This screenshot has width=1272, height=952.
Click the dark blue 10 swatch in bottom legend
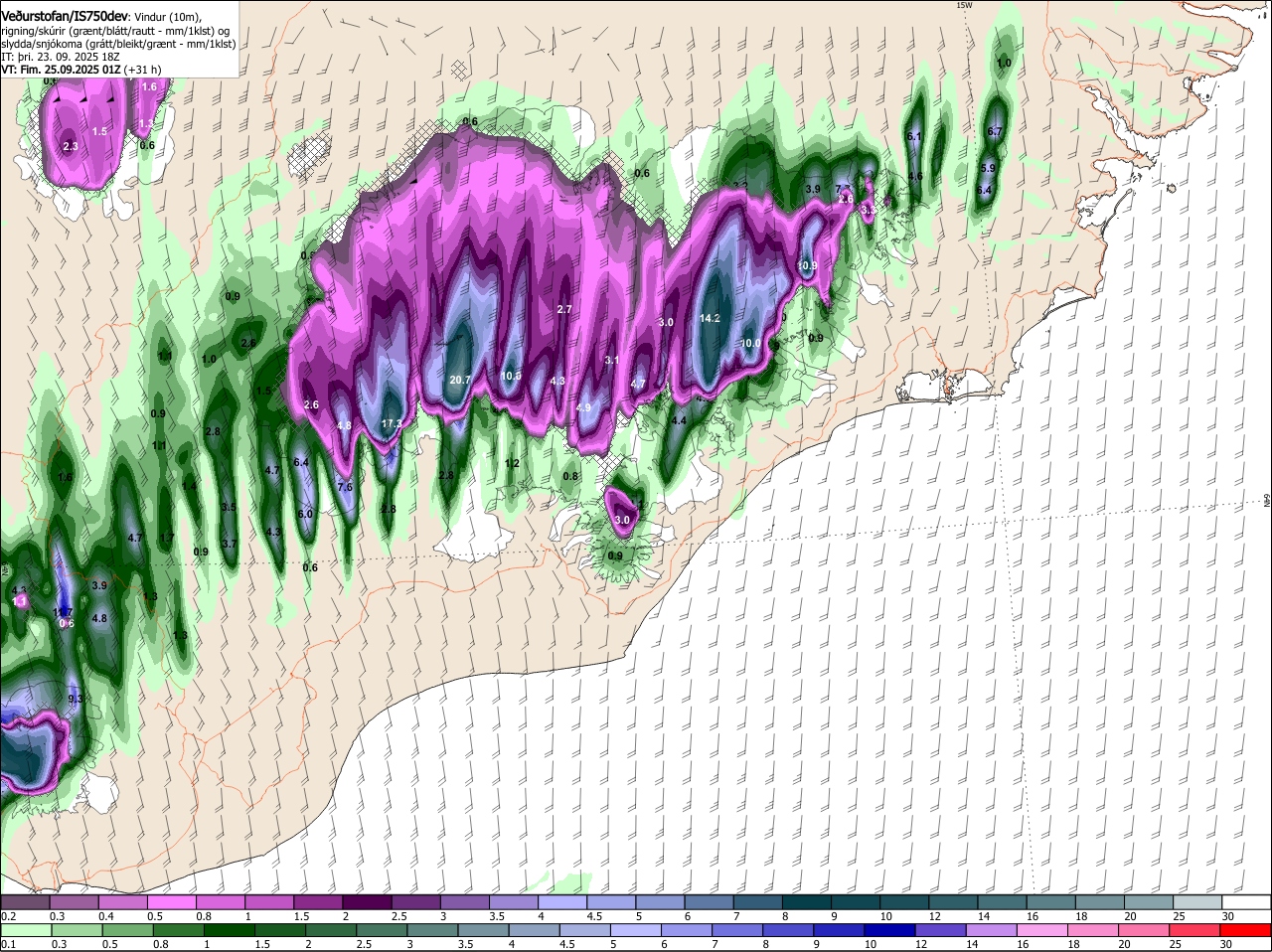891,930
